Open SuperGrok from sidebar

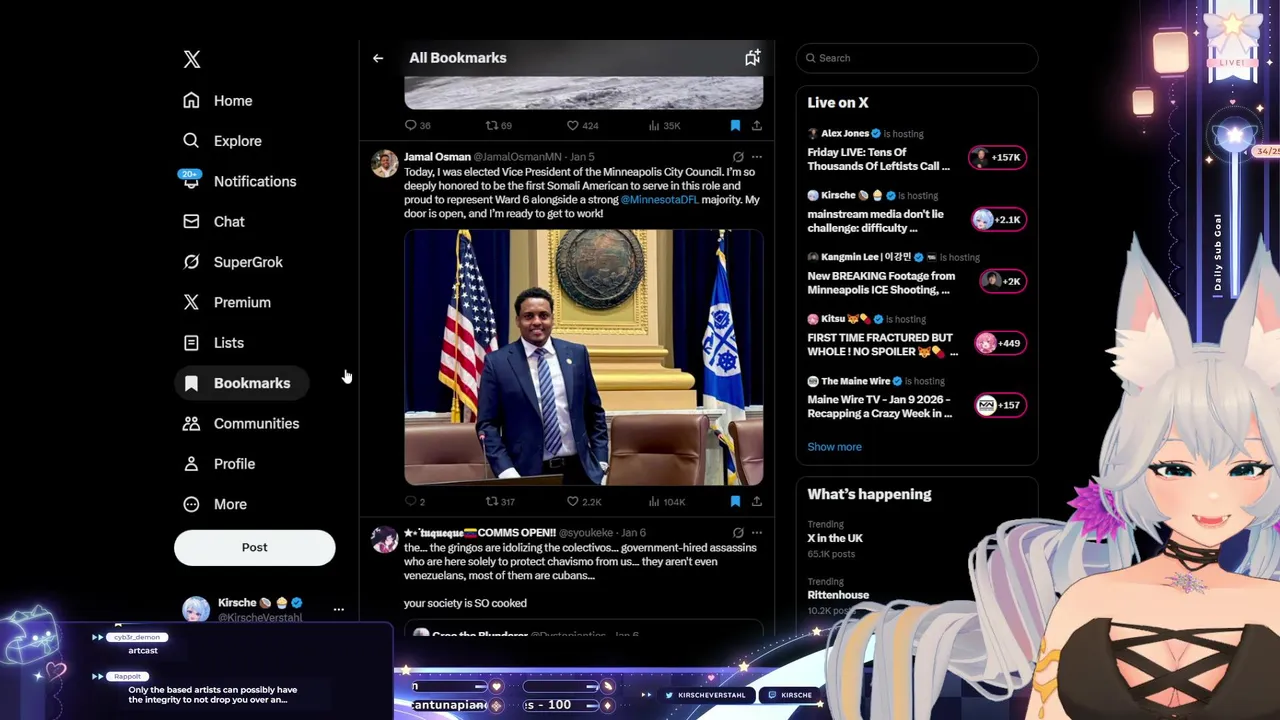tap(233, 262)
